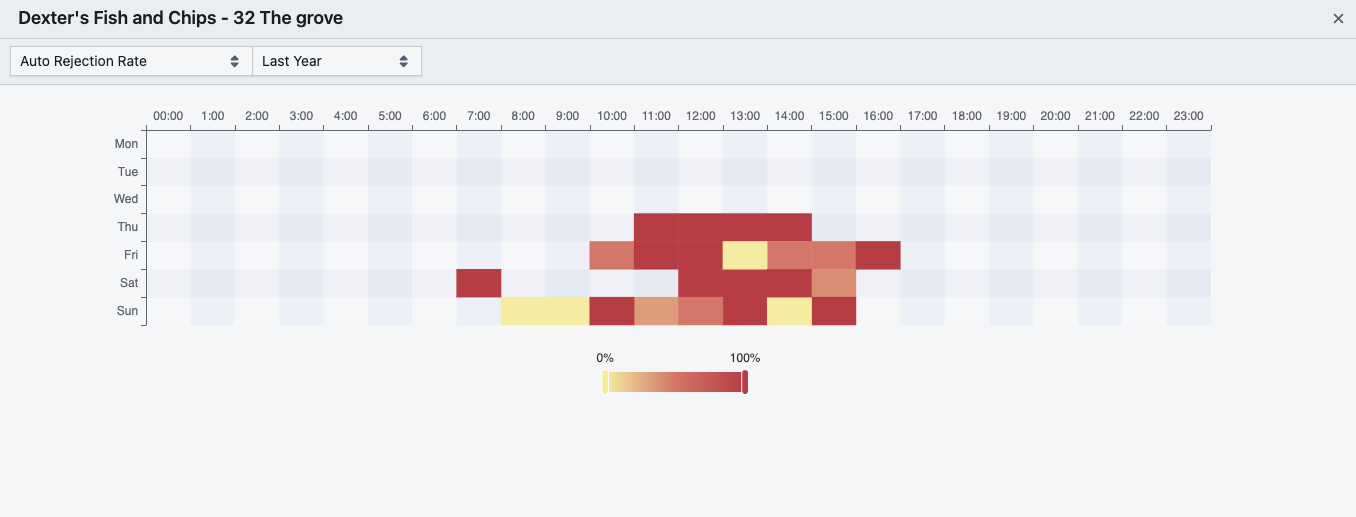The height and width of the screenshot is (517, 1356).
Task: Click the empty Monday 00:00 cell
Action: click(168, 144)
